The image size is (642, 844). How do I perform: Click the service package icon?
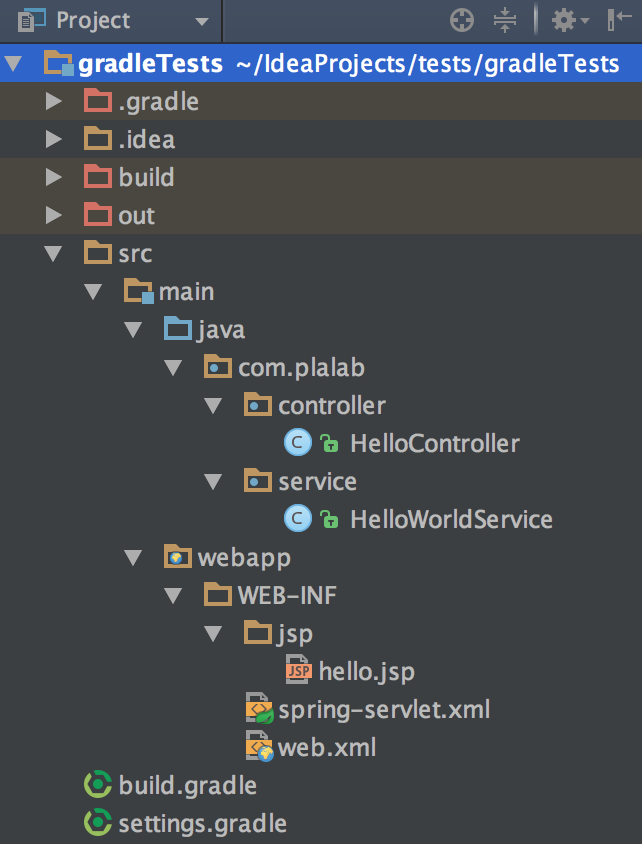pyautogui.click(x=258, y=481)
